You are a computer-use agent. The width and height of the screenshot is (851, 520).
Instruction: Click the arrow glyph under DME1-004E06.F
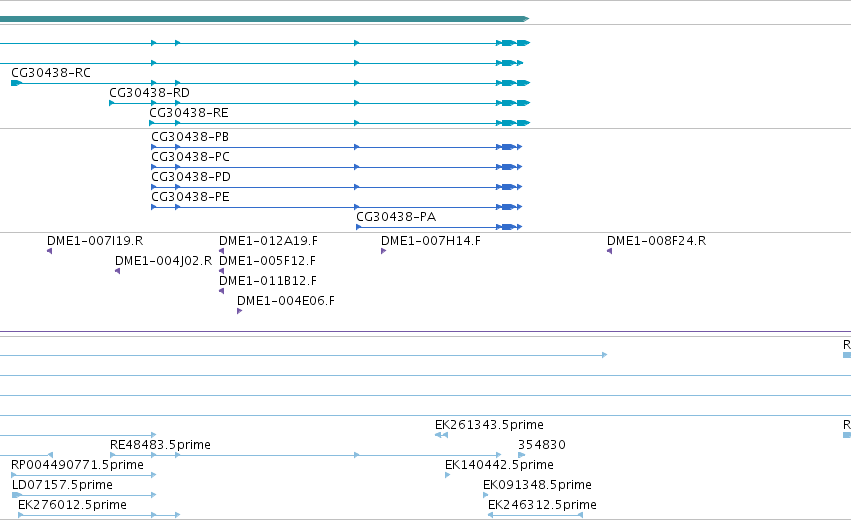point(239,311)
